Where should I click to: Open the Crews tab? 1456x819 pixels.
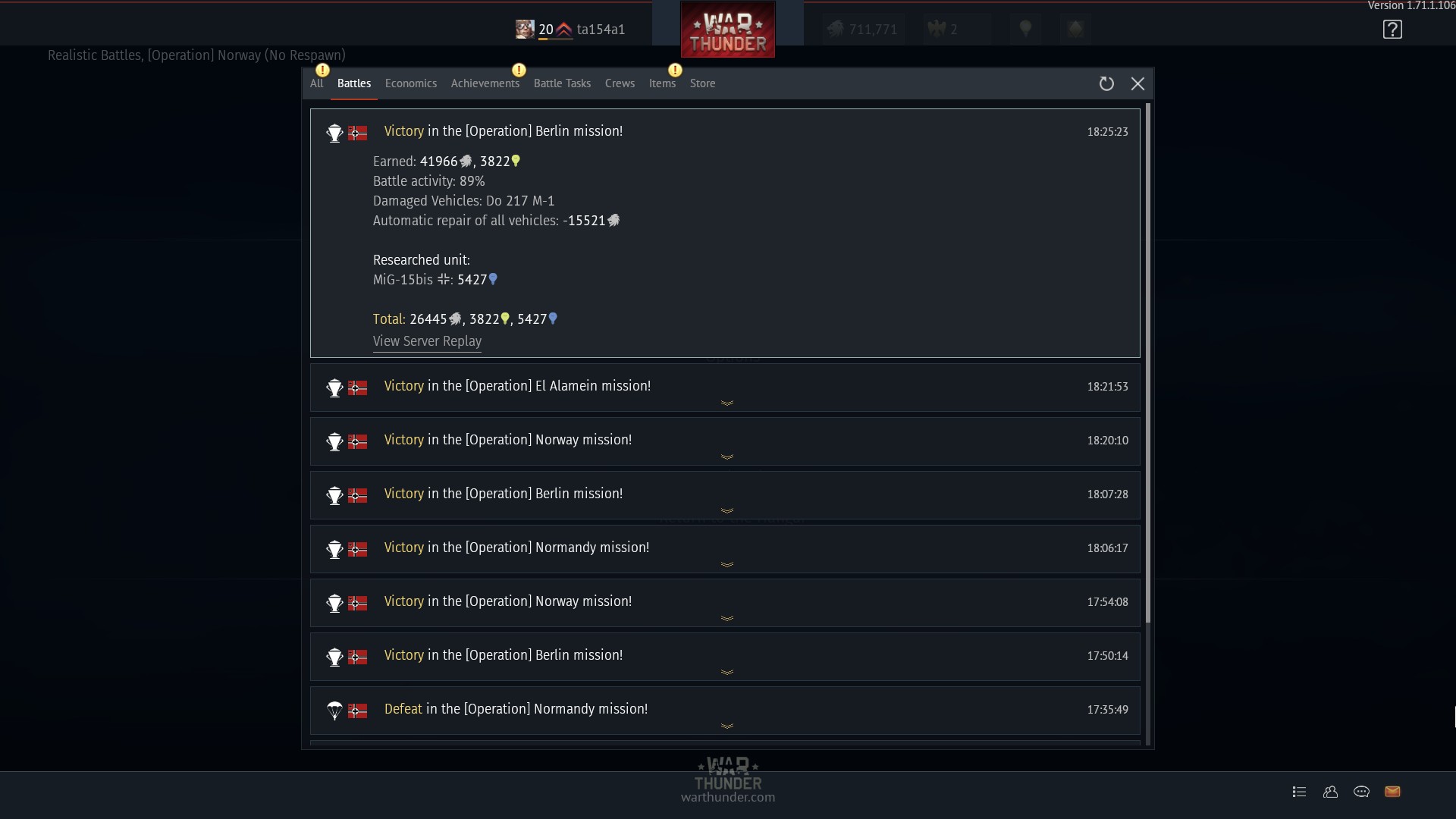click(x=620, y=83)
